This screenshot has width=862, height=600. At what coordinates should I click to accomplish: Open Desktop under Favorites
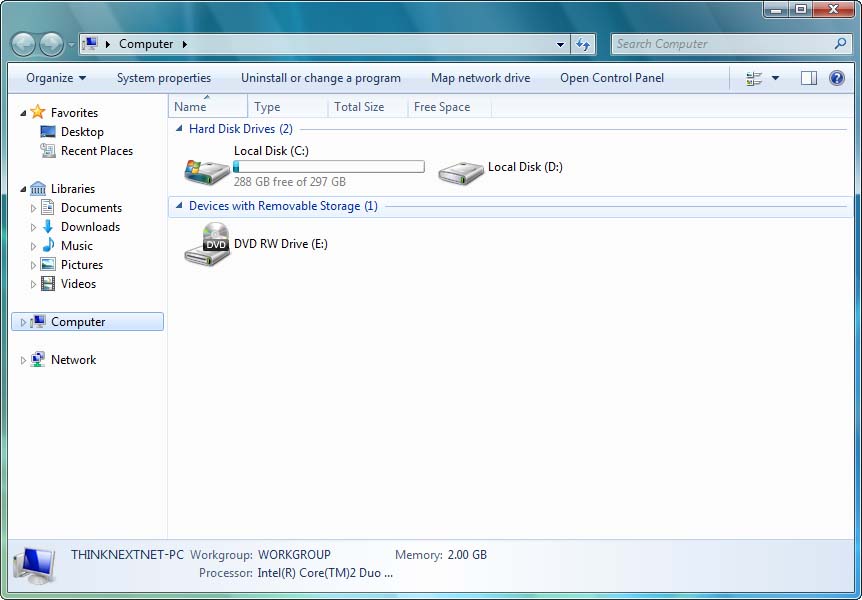click(x=82, y=132)
